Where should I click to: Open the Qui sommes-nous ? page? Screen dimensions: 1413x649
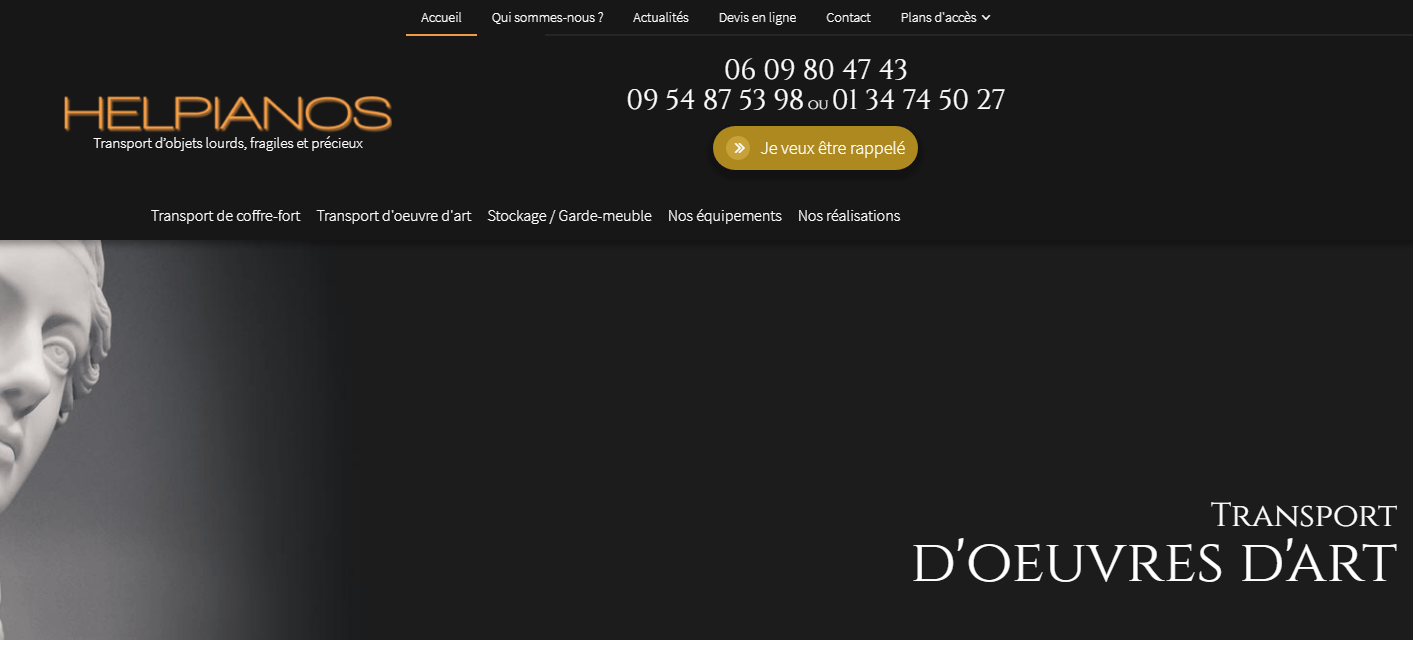pyautogui.click(x=547, y=17)
